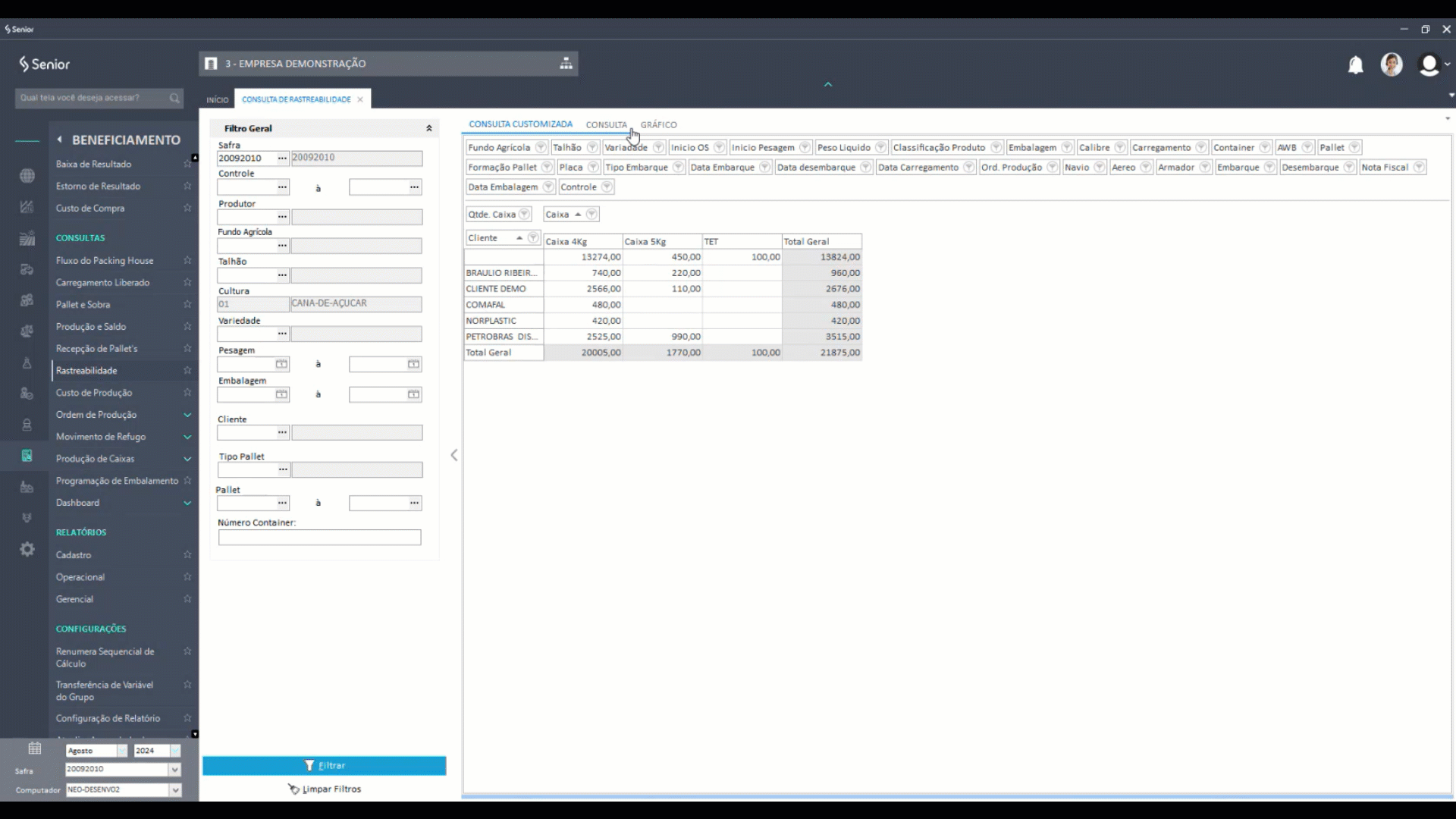The height and width of the screenshot is (819, 1456).
Task: Open the company hierarchy icon
Action: coord(566,64)
